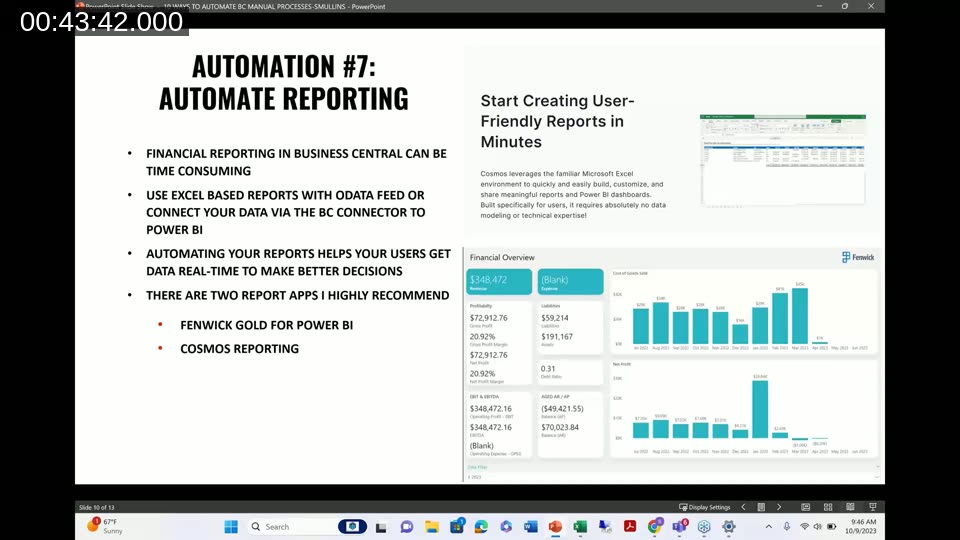Open Settings gear on the taskbar
Screen dimensions: 960x540
(729, 527)
